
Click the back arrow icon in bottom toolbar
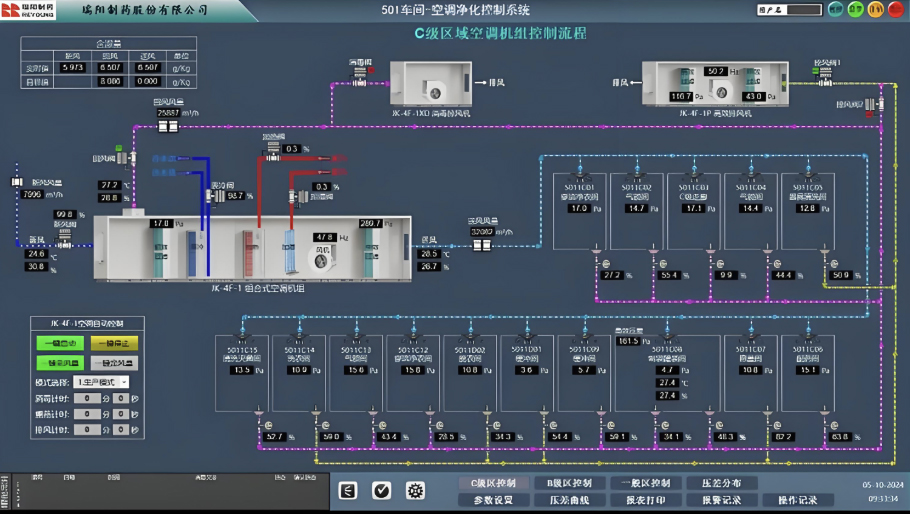pyautogui.click(x=347, y=491)
